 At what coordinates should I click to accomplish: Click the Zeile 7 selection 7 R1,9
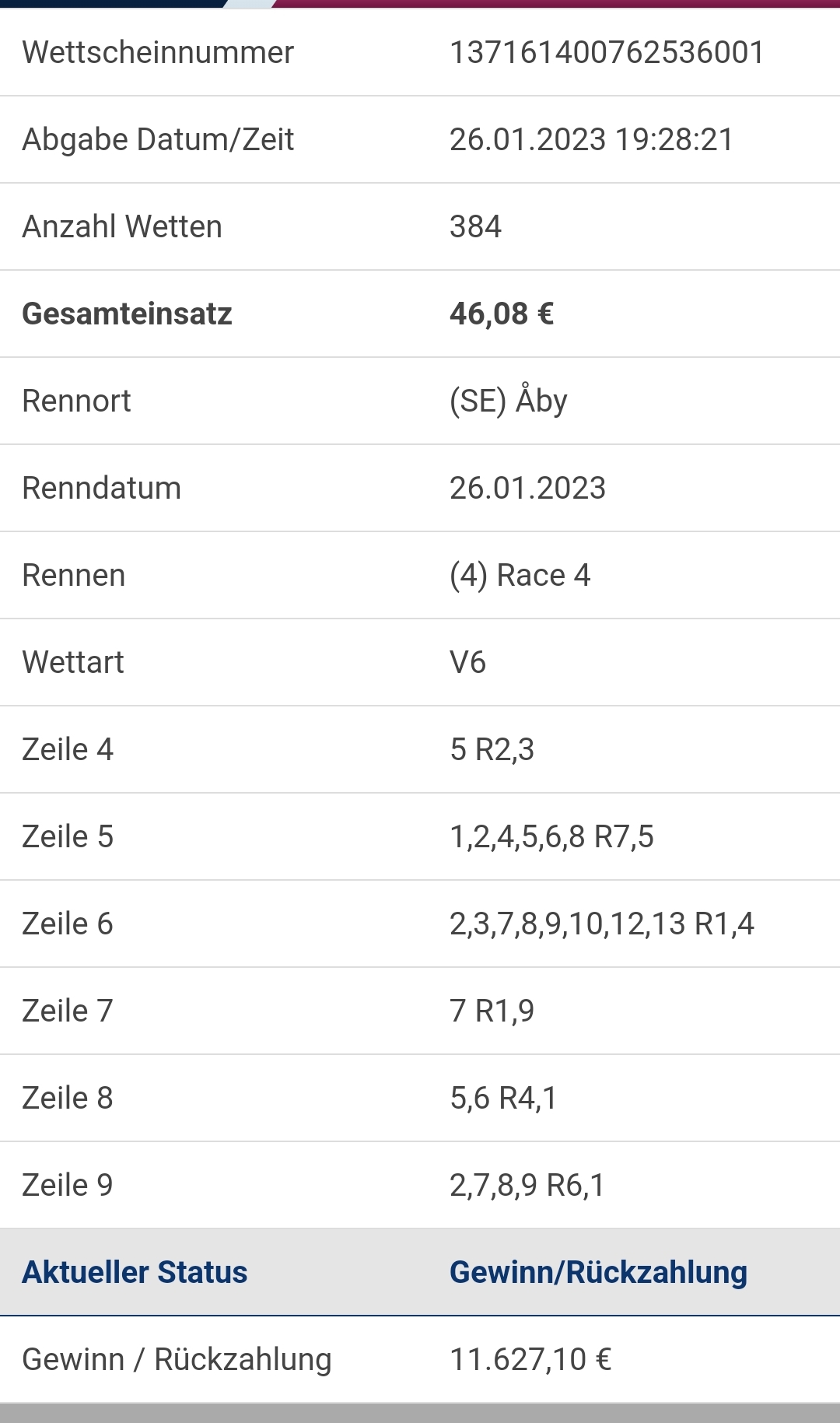tap(492, 1011)
